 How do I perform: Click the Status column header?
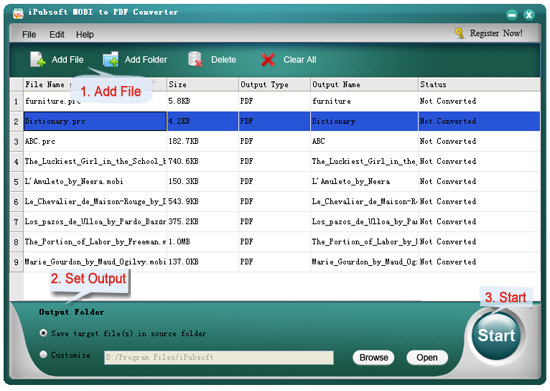coord(479,85)
